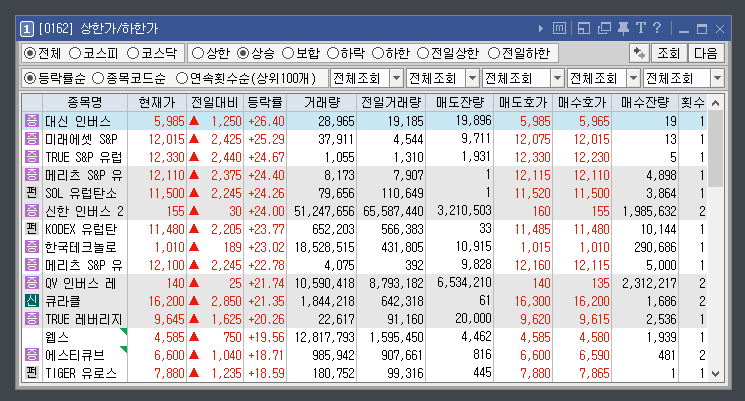Image resolution: width=745 pixels, height=401 pixels.
Task: Click the +26.40 change rate cell
Action: pos(265,121)
